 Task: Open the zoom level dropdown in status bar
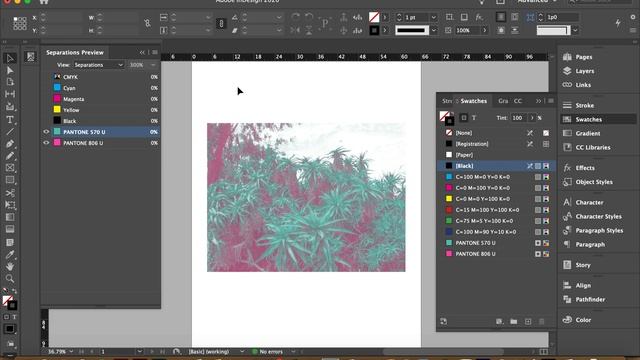coord(71,351)
